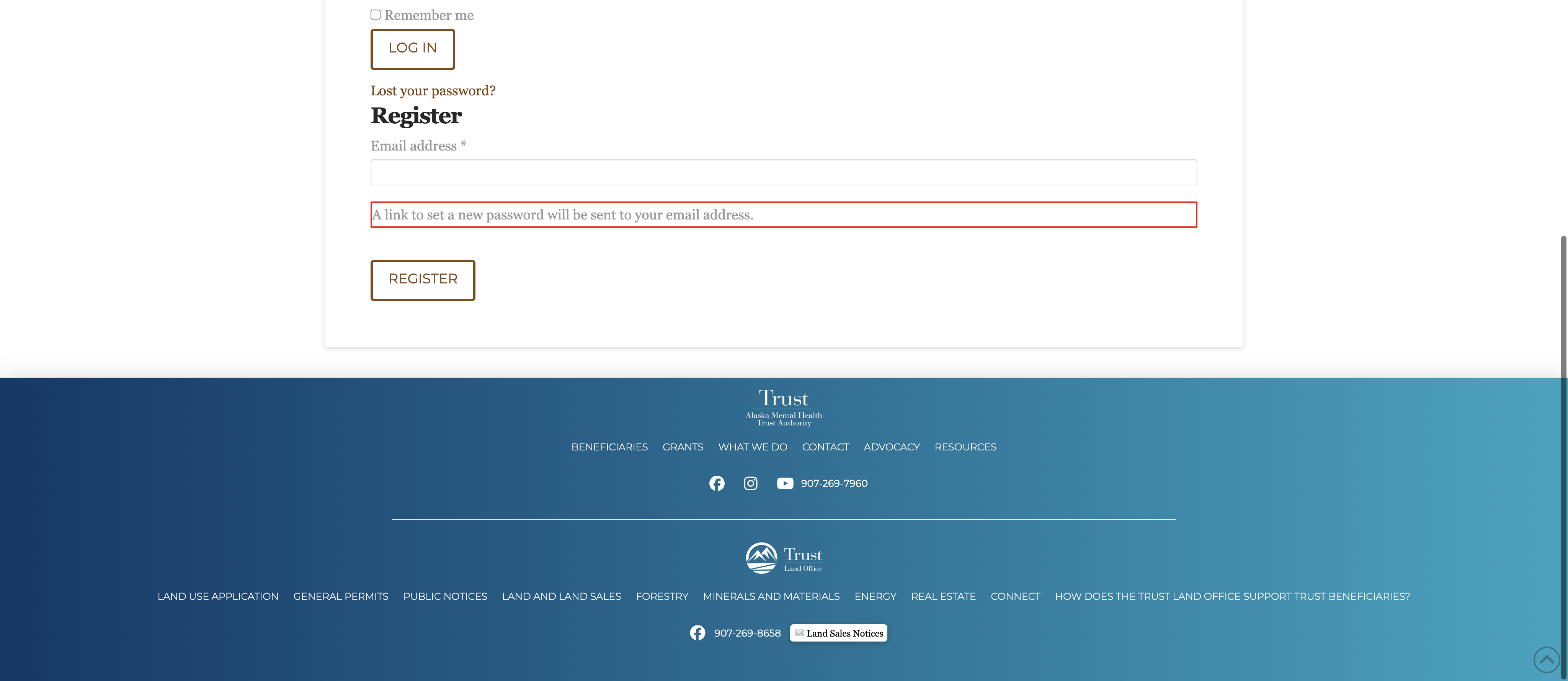Click the Trust Land Office mountain logo
1568x681 pixels.
pyautogui.click(x=783, y=557)
